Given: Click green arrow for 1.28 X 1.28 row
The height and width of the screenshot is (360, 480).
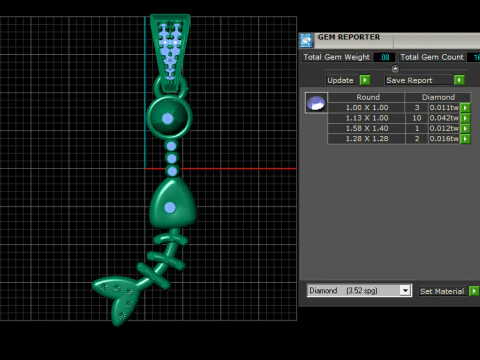Looking at the screenshot, I should [465, 139].
